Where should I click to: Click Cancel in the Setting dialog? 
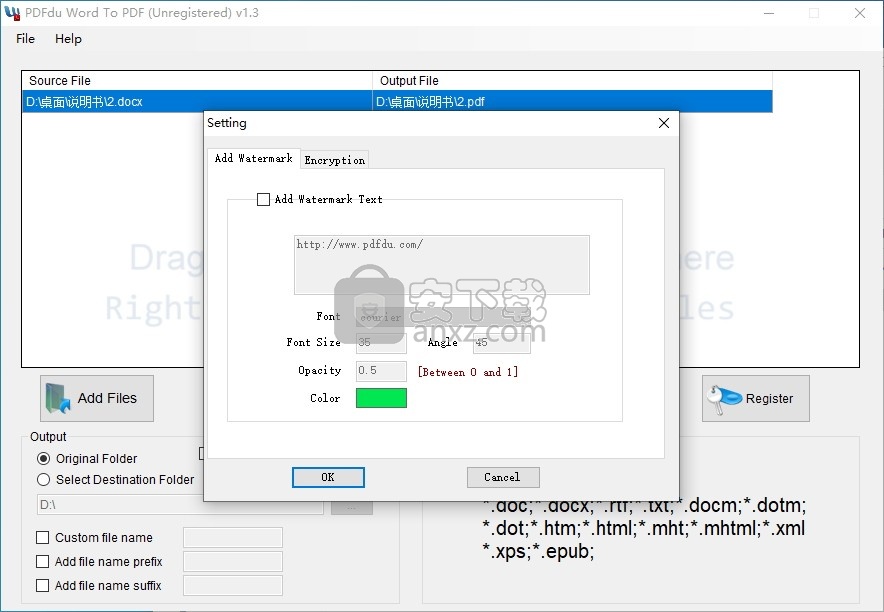click(x=503, y=477)
